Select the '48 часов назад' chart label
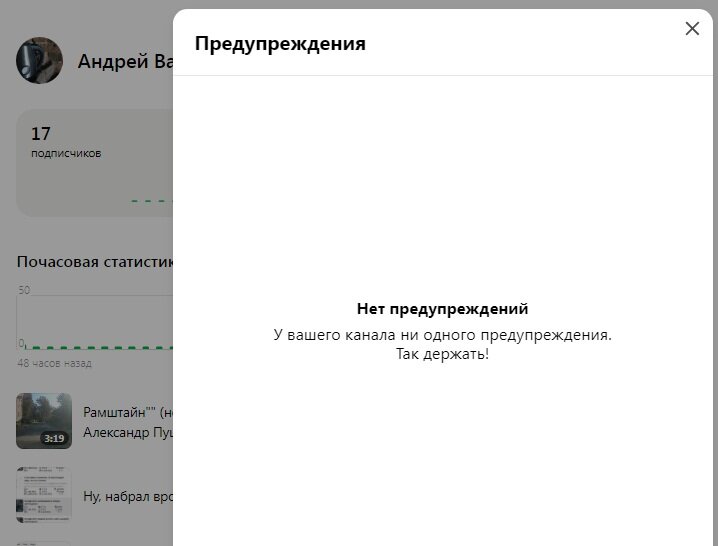 [x=54, y=363]
